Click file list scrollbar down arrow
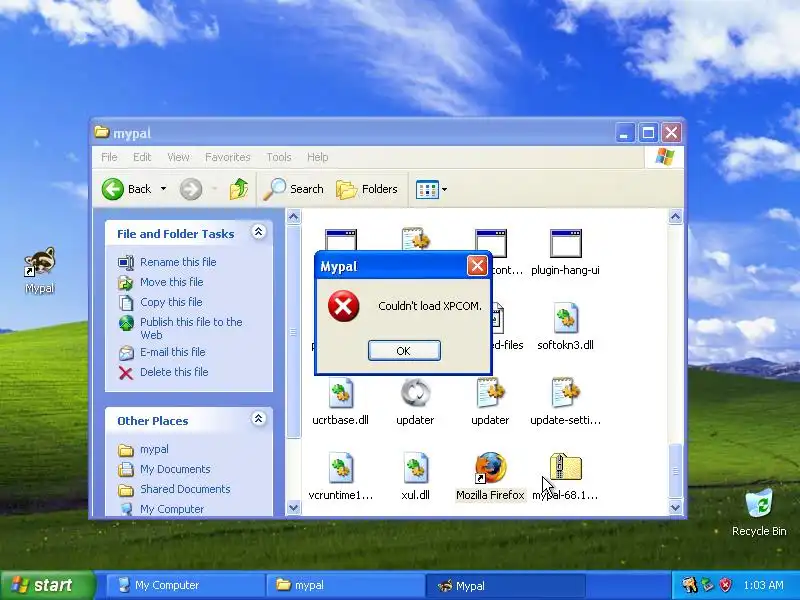This screenshot has width=800, height=600. coord(675,508)
